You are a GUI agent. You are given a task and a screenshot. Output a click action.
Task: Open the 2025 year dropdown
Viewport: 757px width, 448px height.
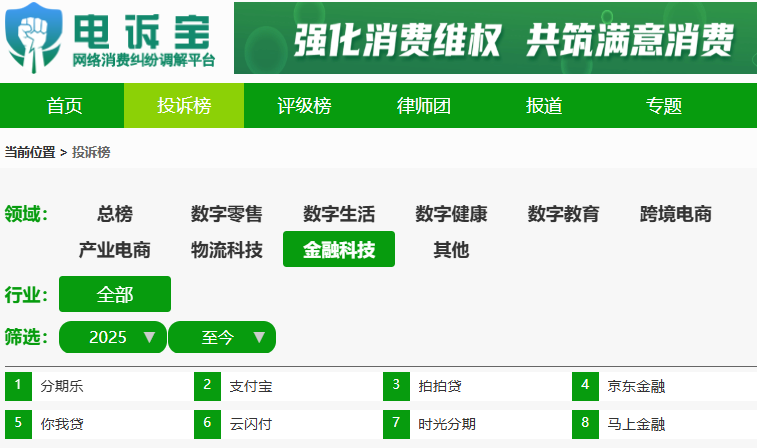click(x=113, y=337)
